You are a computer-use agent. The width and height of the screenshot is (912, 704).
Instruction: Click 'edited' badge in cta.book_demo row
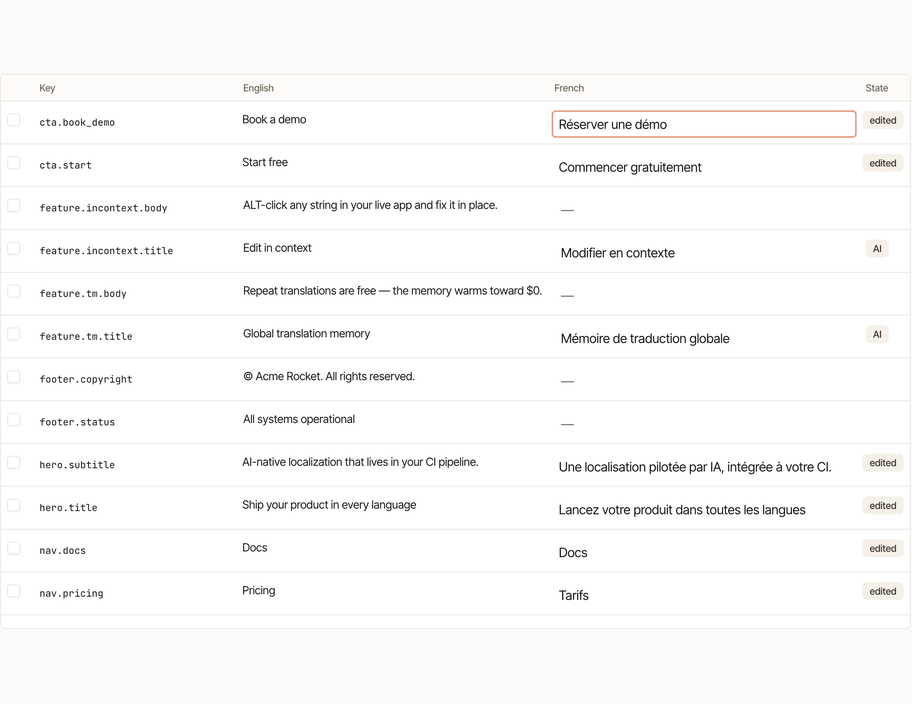882,120
